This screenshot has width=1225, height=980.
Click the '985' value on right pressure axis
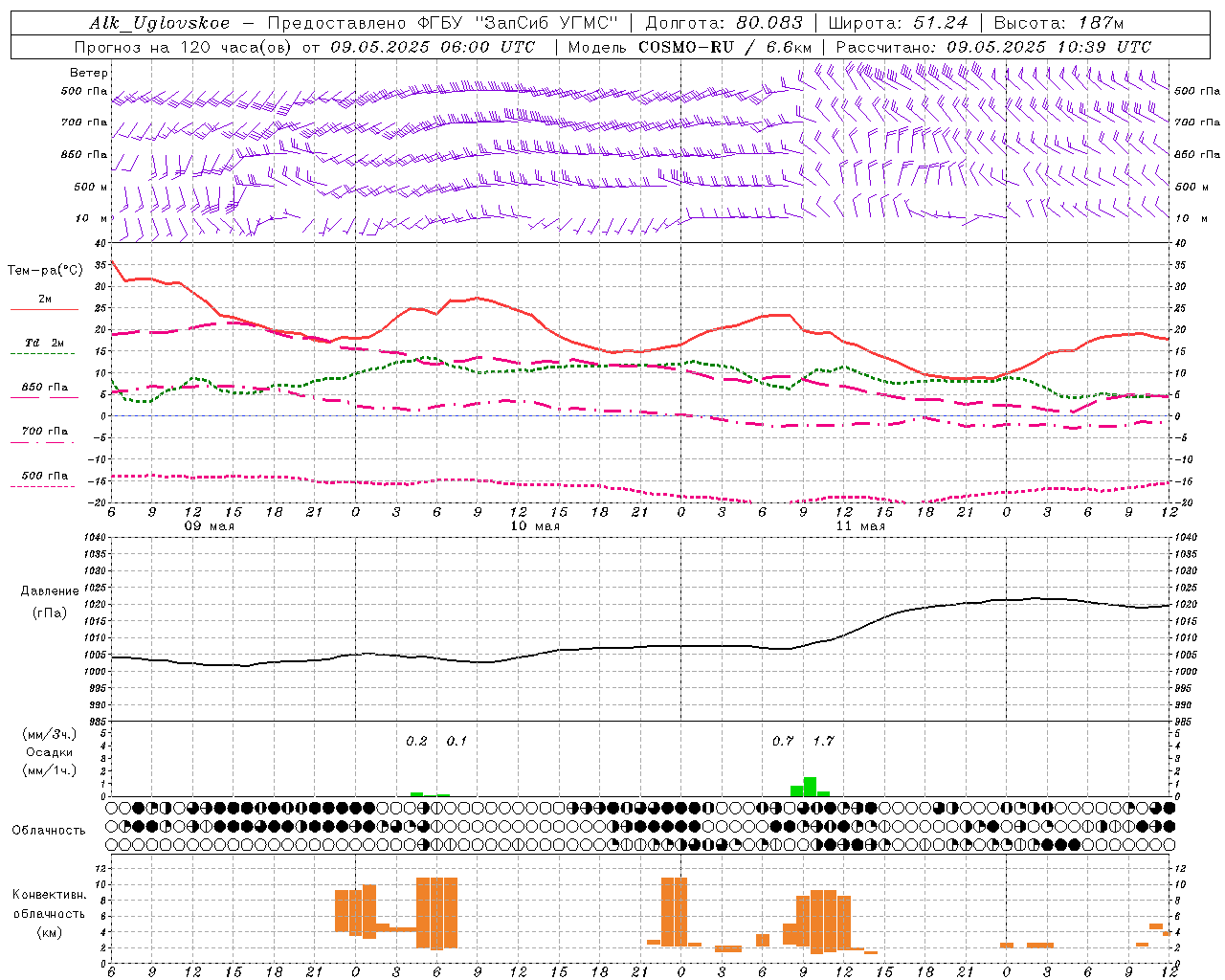coord(1185,722)
